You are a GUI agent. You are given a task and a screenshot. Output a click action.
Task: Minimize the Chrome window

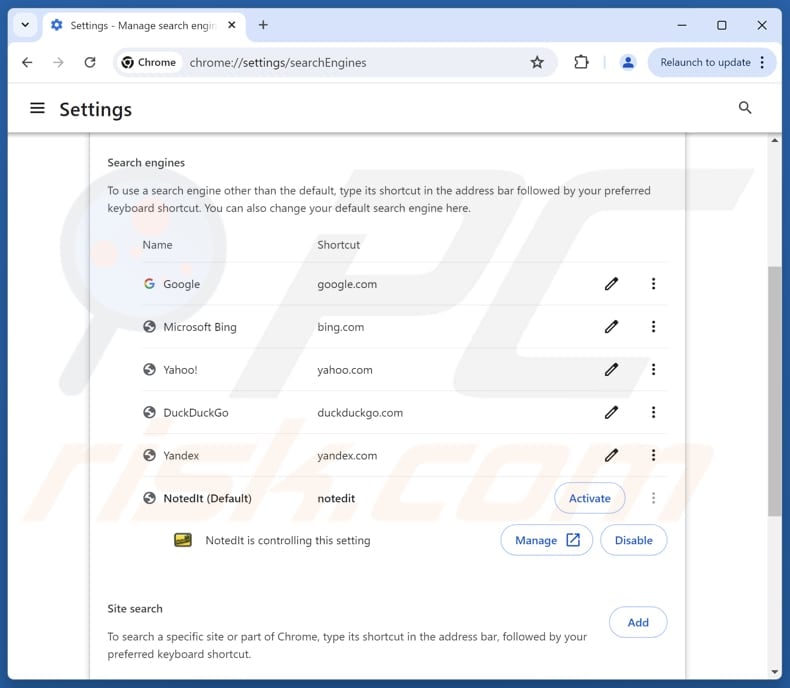682,25
